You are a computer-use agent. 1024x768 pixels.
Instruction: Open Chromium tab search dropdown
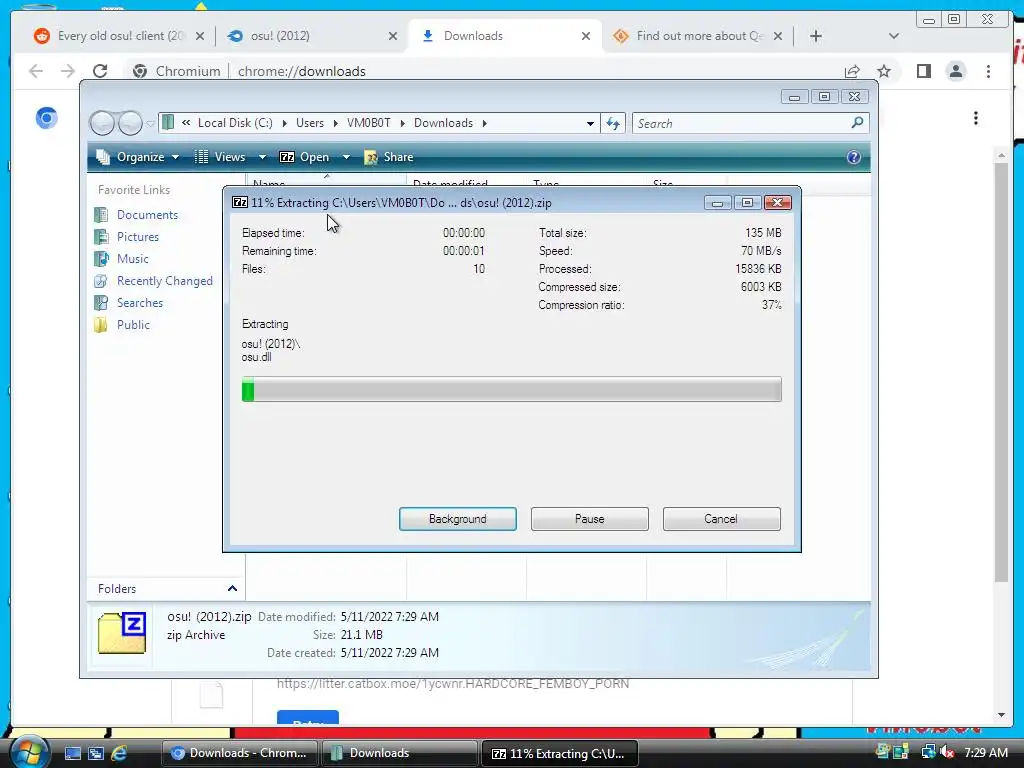(894, 36)
